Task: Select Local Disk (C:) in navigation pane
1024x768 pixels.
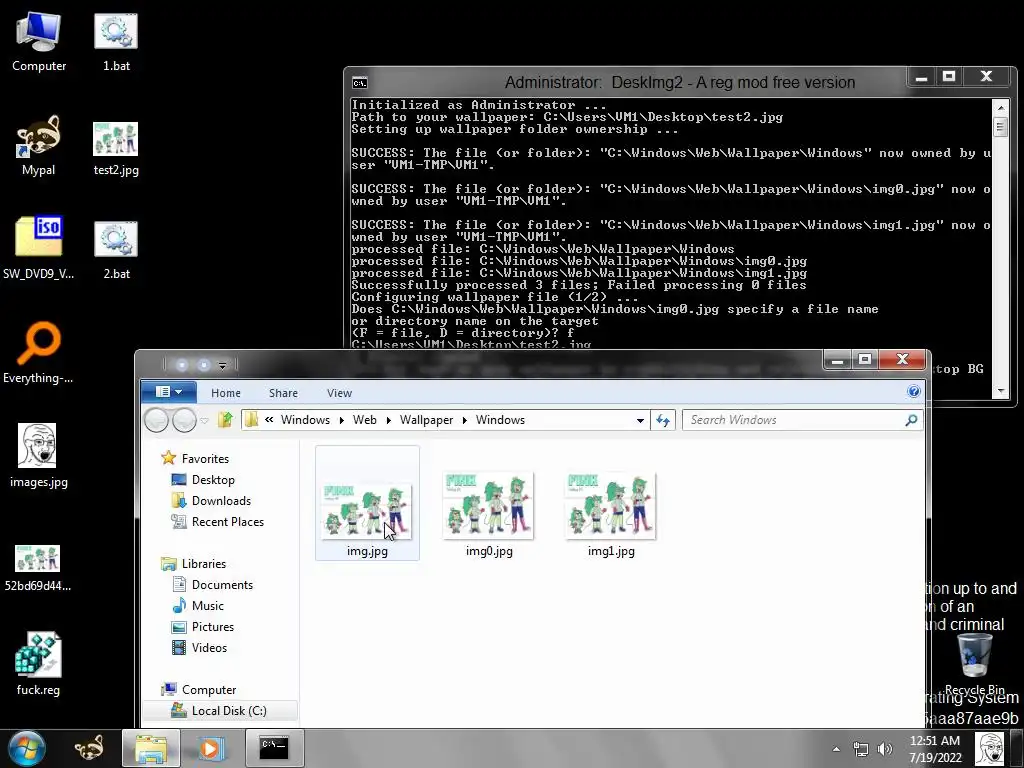Action: (219, 710)
